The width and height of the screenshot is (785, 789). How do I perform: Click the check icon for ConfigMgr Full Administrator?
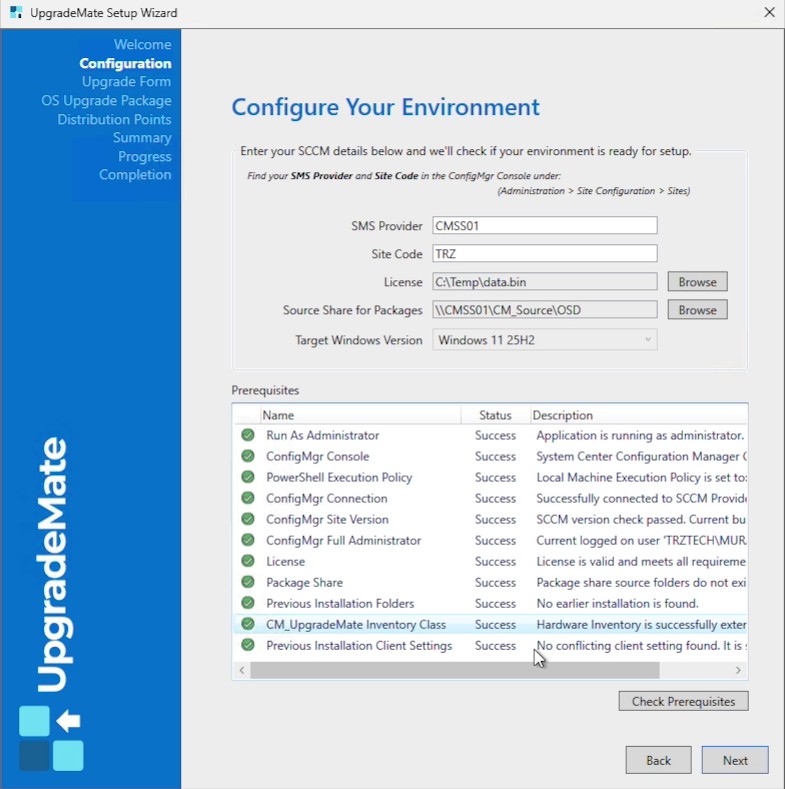[248, 540]
